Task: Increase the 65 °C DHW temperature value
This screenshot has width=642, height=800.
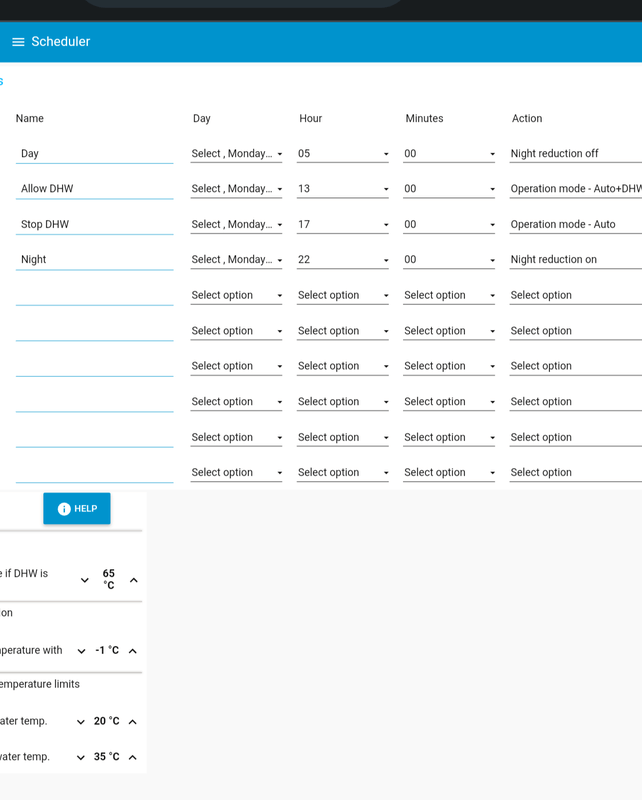Action: point(134,580)
